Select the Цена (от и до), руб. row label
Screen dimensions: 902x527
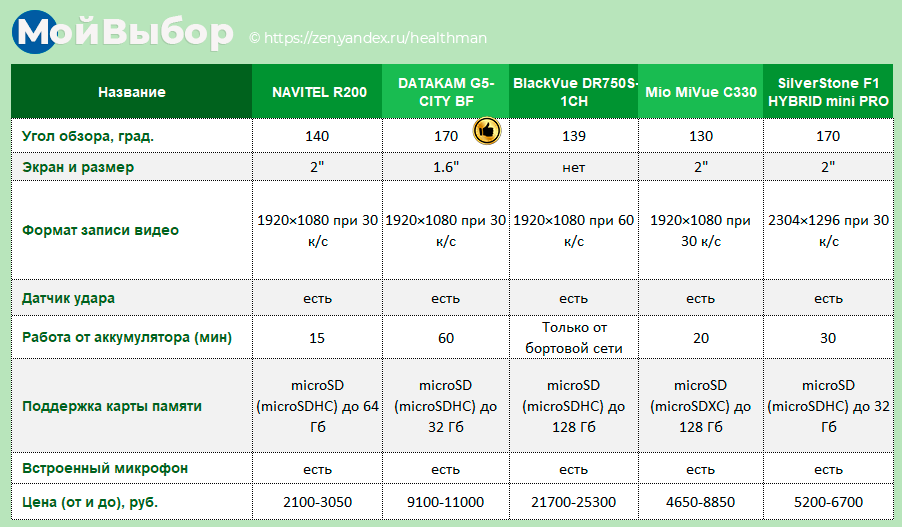click(90, 501)
